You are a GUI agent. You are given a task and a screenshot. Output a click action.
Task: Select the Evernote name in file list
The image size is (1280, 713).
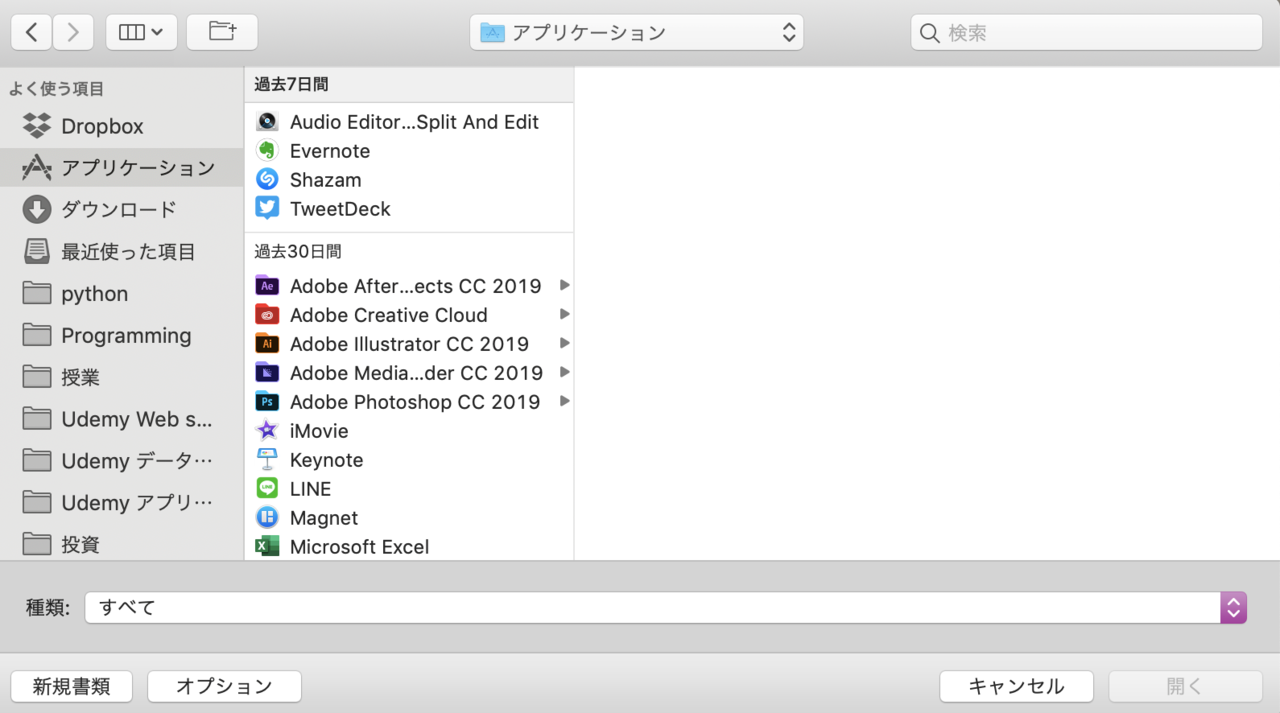[x=330, y=151]
